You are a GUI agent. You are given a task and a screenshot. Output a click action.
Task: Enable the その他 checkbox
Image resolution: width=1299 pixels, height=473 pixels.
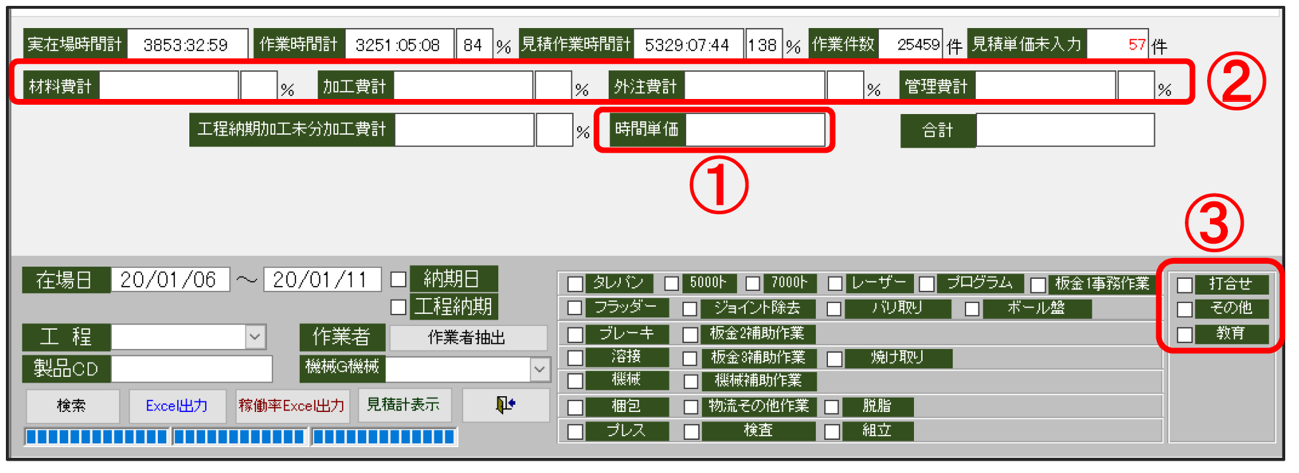click(1185, 310)
